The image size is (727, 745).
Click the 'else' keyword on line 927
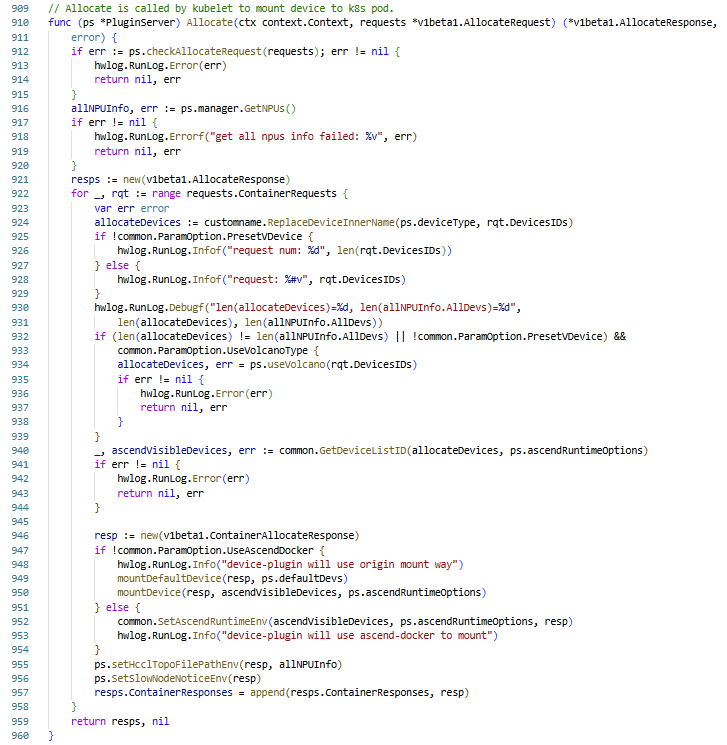(x=117, y=265)
